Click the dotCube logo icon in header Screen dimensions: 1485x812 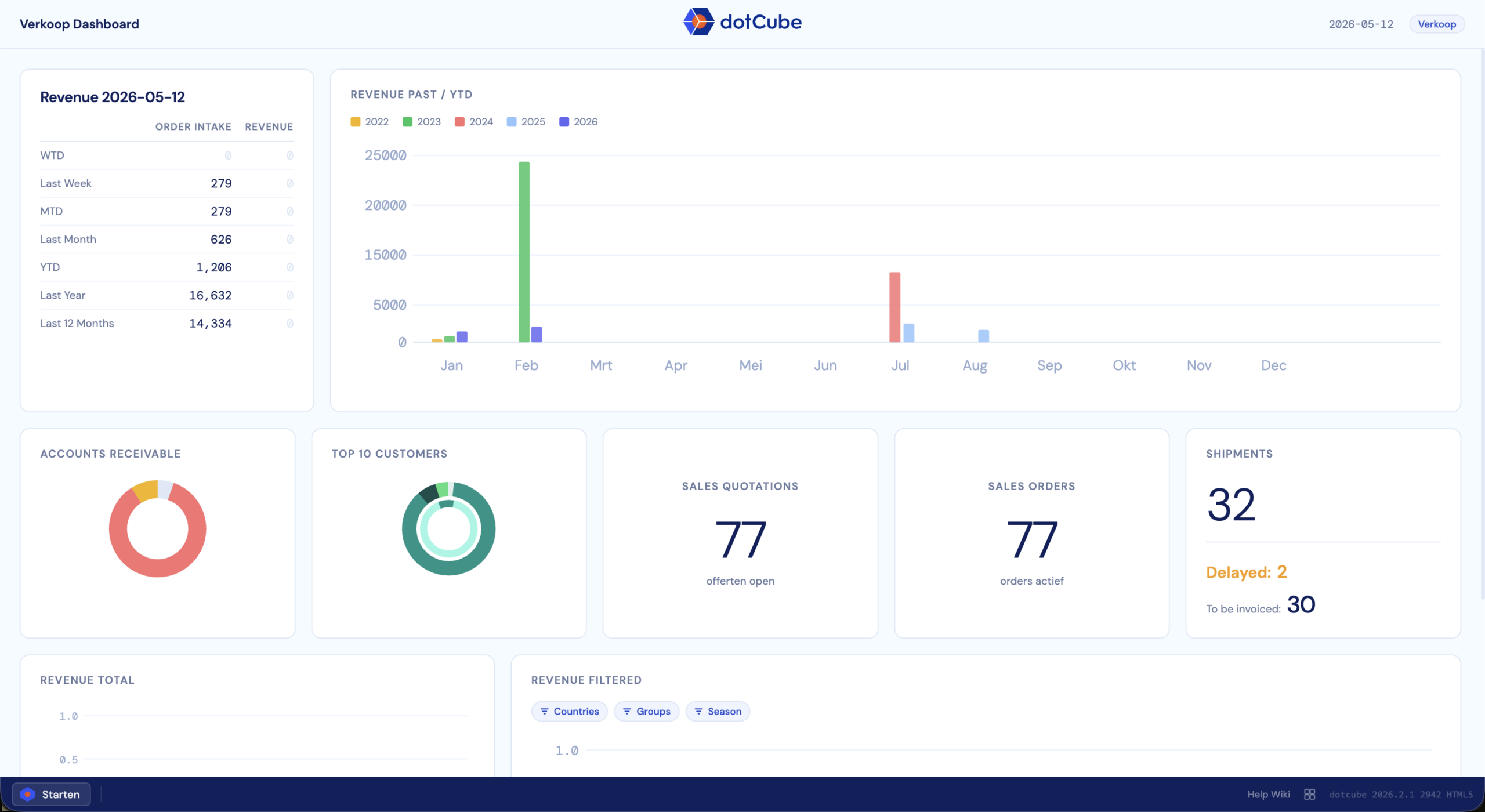coord(699,22)
